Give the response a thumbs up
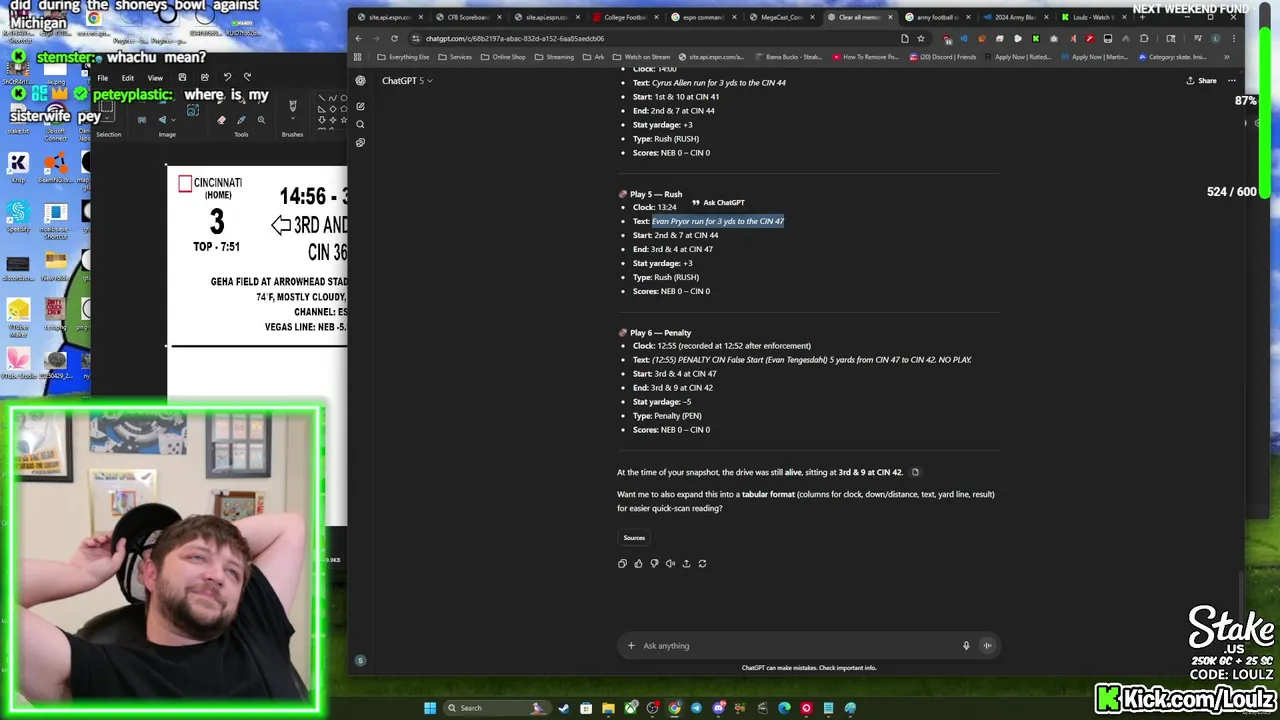The width and height of the screenshot is (1280, 720). point(638,564)
